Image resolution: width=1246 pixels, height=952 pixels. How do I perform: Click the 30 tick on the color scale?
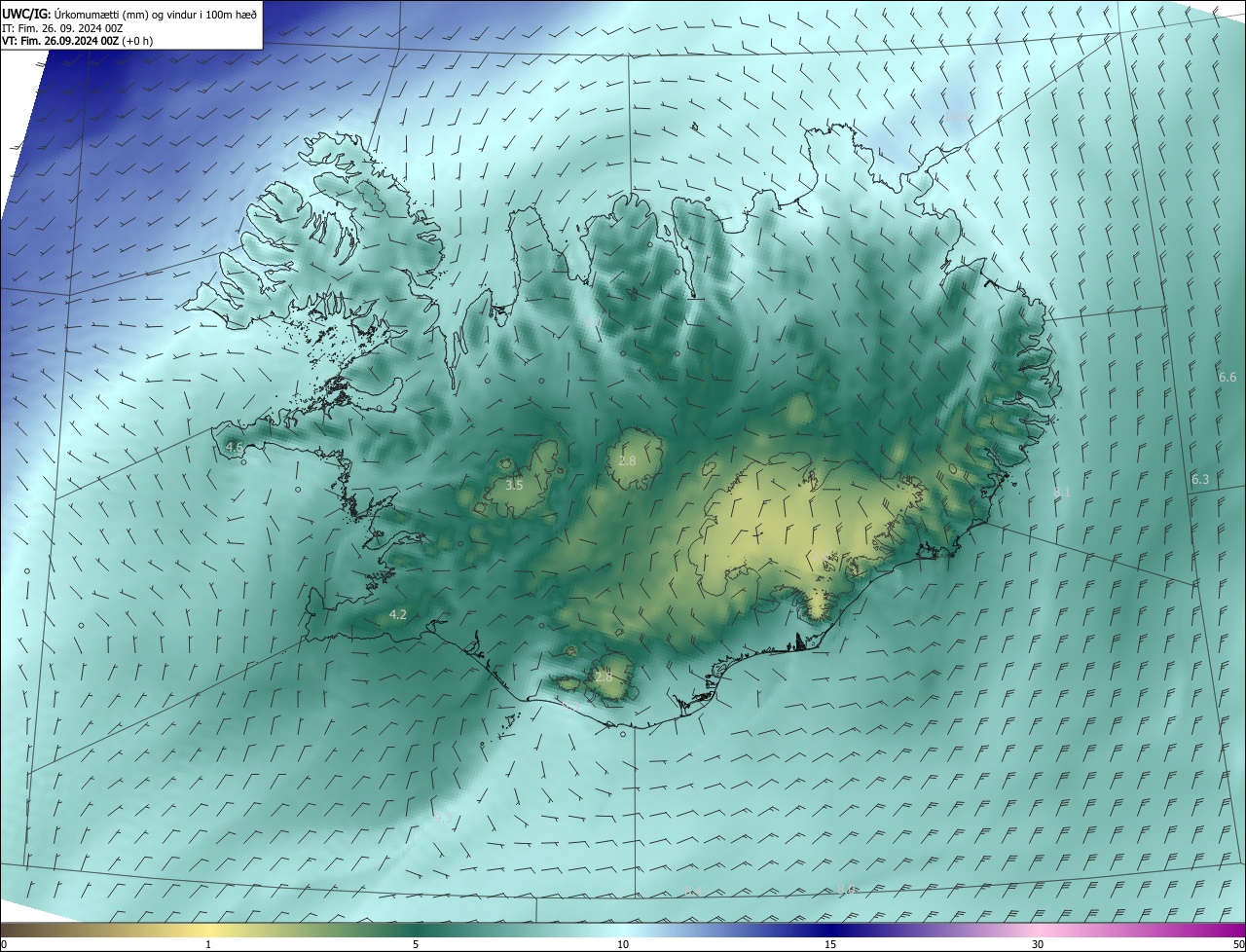click(x=1038, y=944)
